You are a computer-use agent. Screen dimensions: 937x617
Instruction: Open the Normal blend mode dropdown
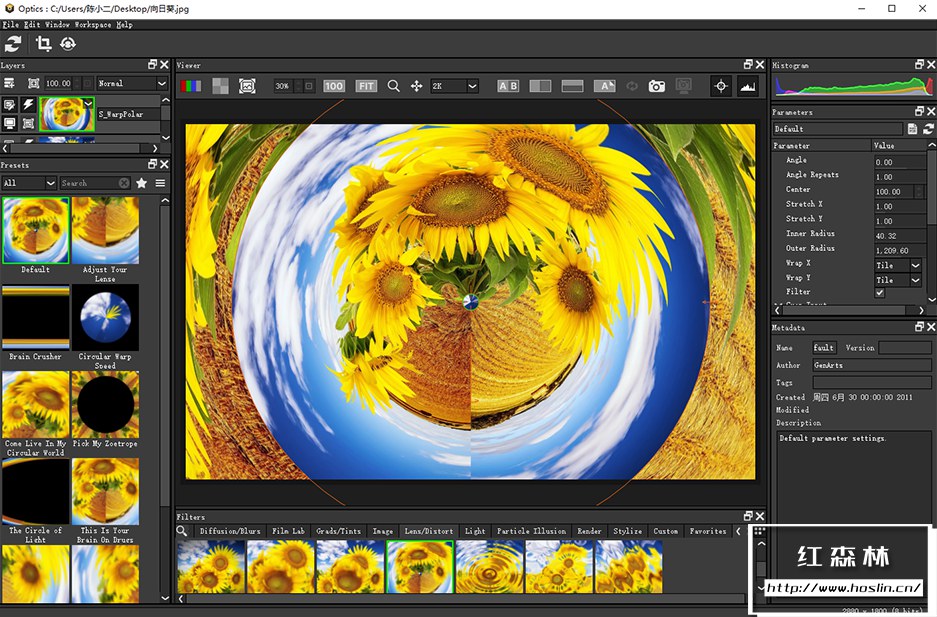(x=132, y=83)
